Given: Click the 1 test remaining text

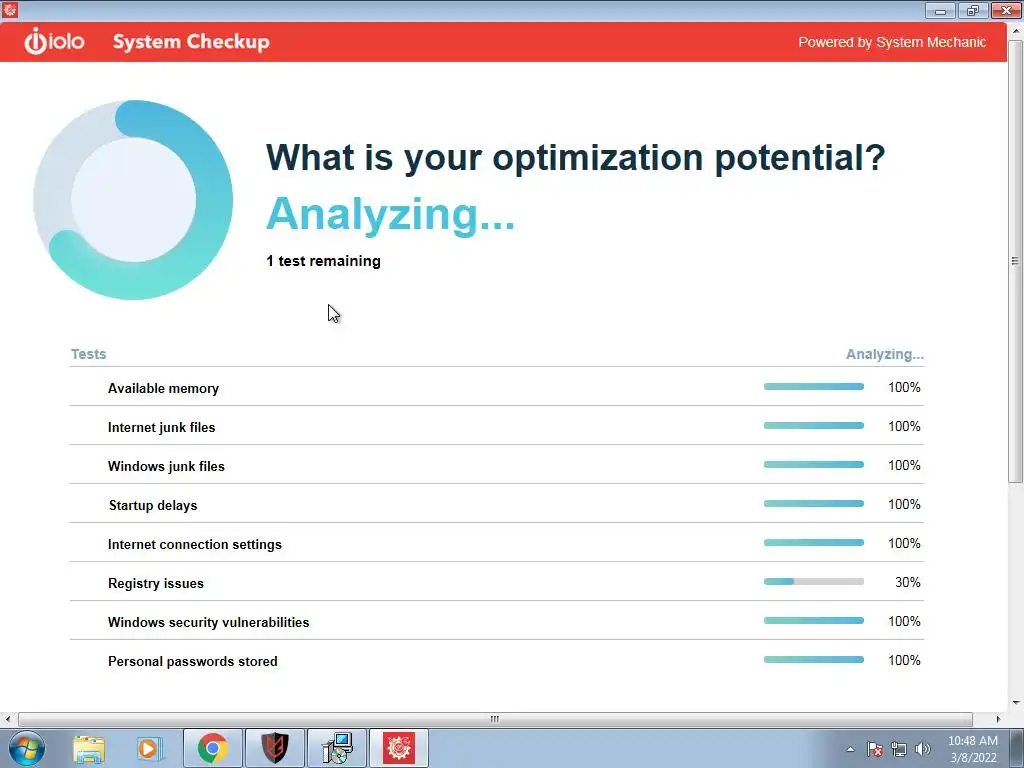Looking at the screenshot, I should click(323, 261).
